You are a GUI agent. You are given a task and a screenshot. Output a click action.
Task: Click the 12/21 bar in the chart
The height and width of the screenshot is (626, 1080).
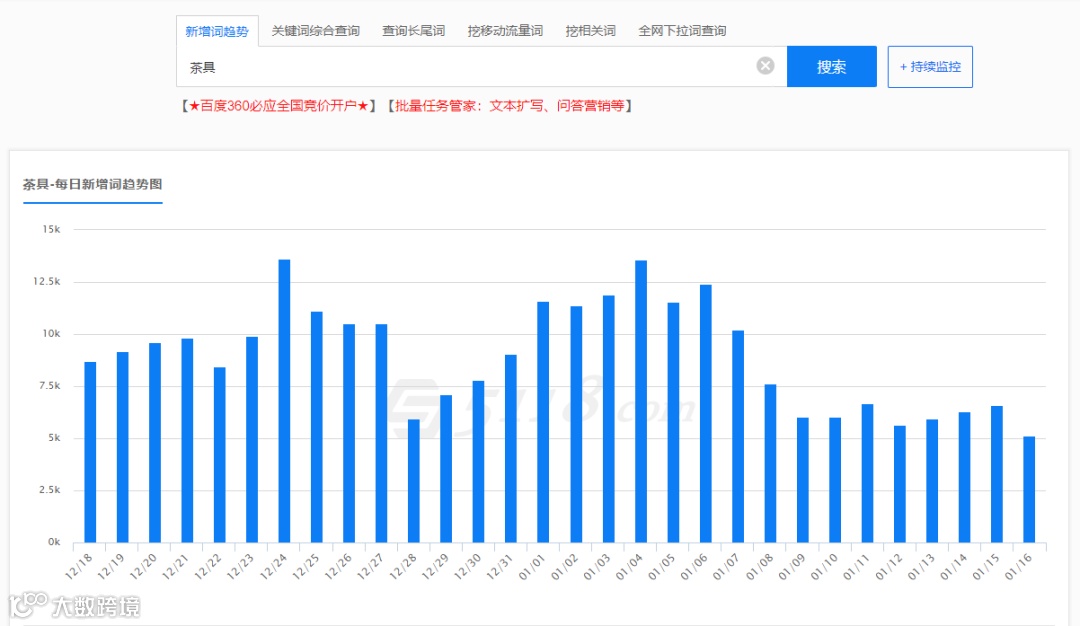(187, 441)
